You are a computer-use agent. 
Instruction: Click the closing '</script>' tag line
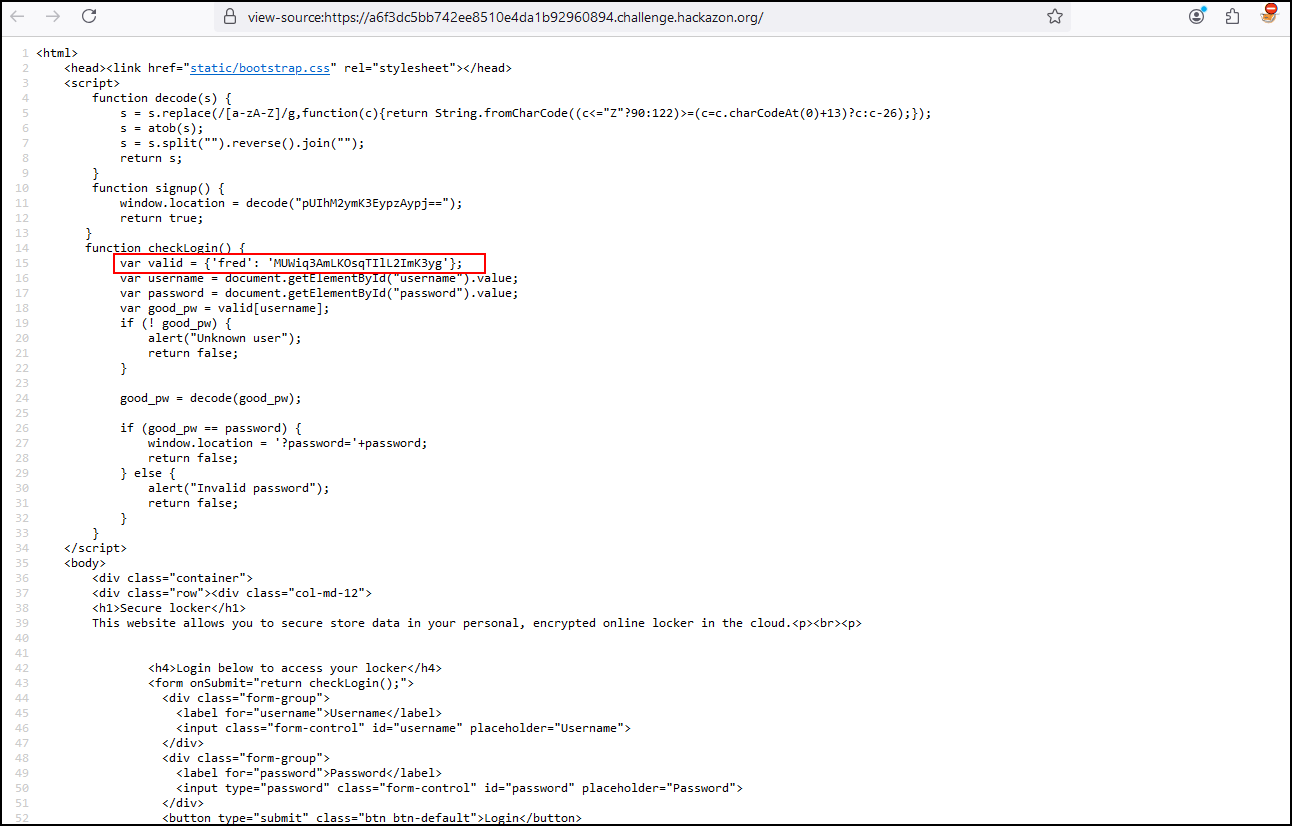point(95,548)
